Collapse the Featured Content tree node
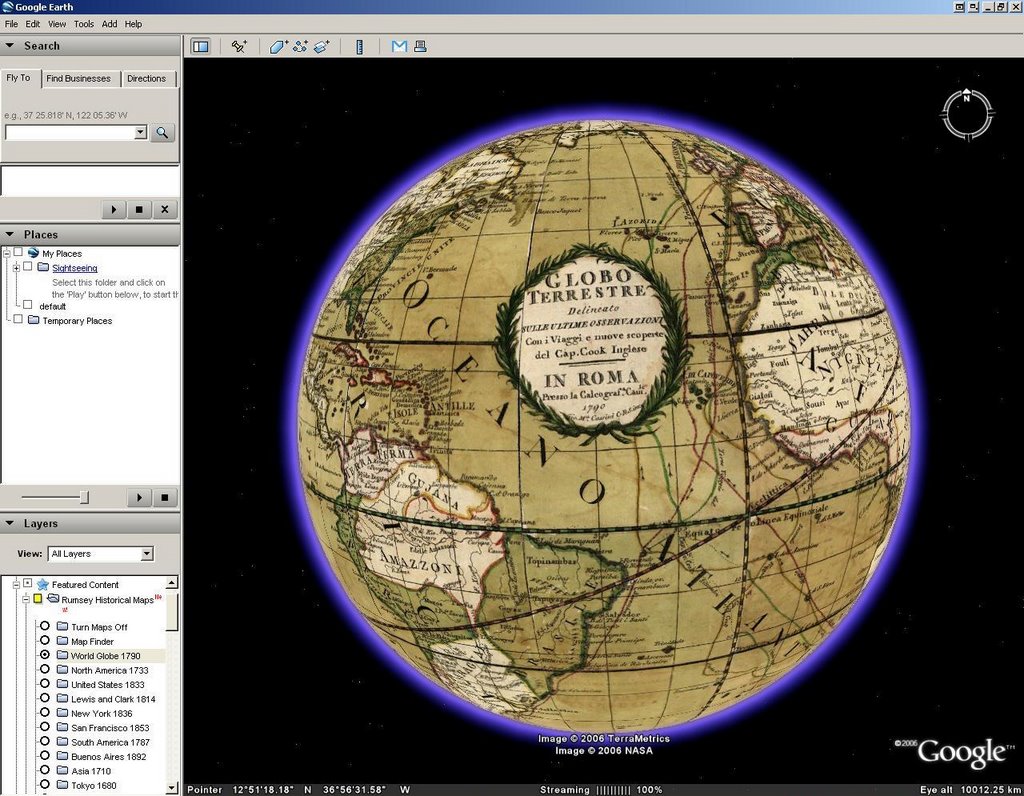This screenshot has width=1024, height=796. click(x=16, y=584)
